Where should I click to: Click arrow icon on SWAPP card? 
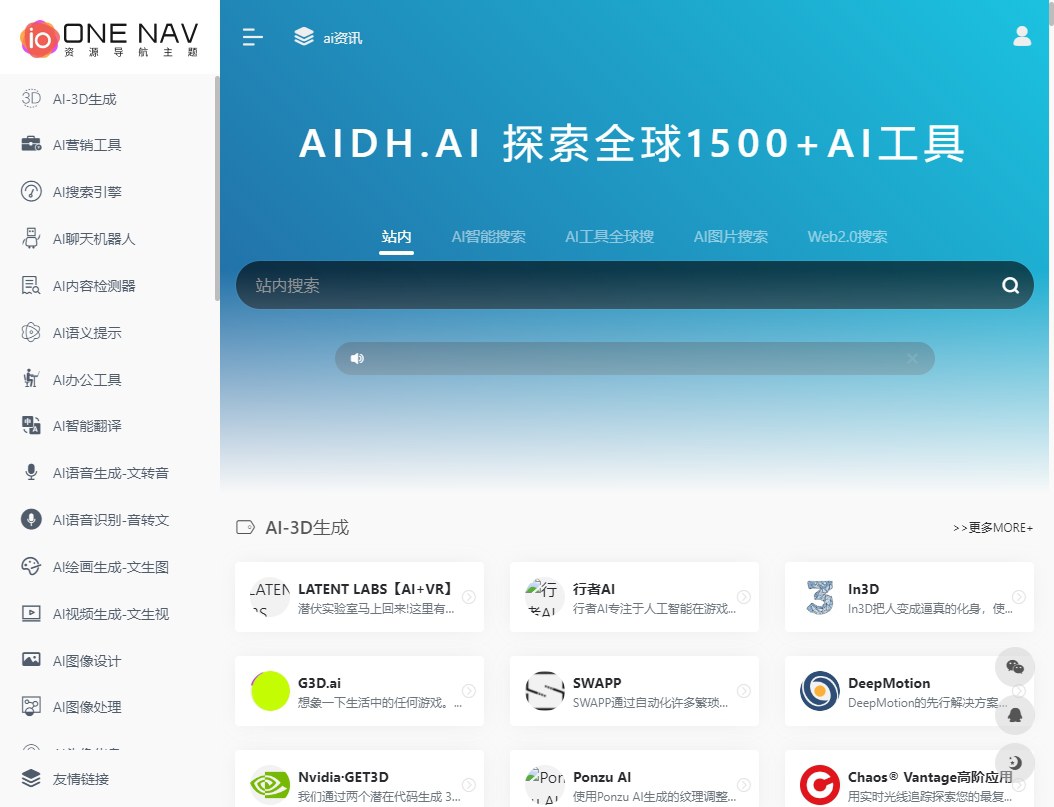(743, 691)
